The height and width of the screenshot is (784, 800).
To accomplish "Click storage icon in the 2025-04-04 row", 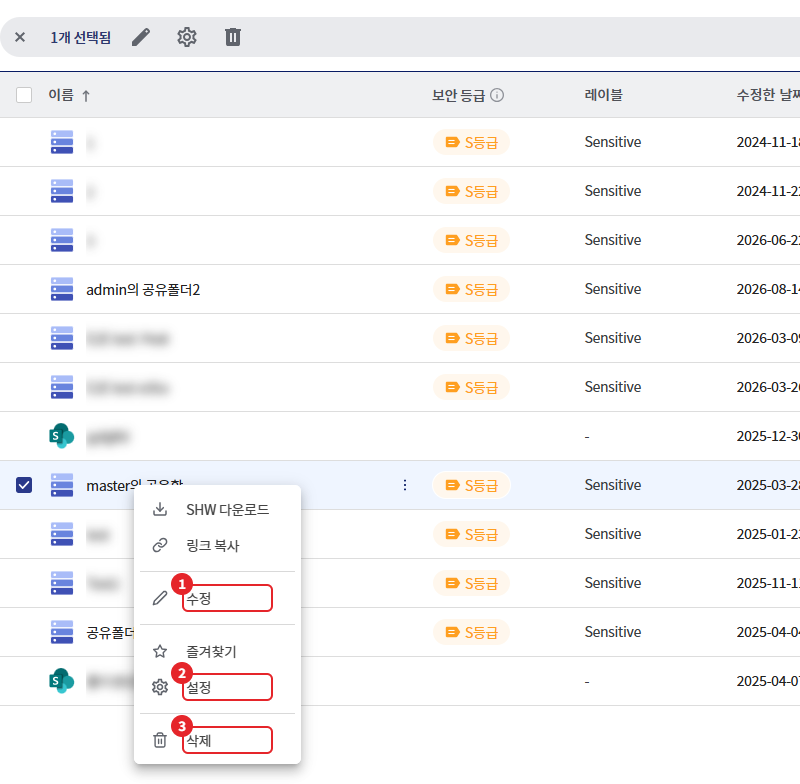I will coord(62,632).
